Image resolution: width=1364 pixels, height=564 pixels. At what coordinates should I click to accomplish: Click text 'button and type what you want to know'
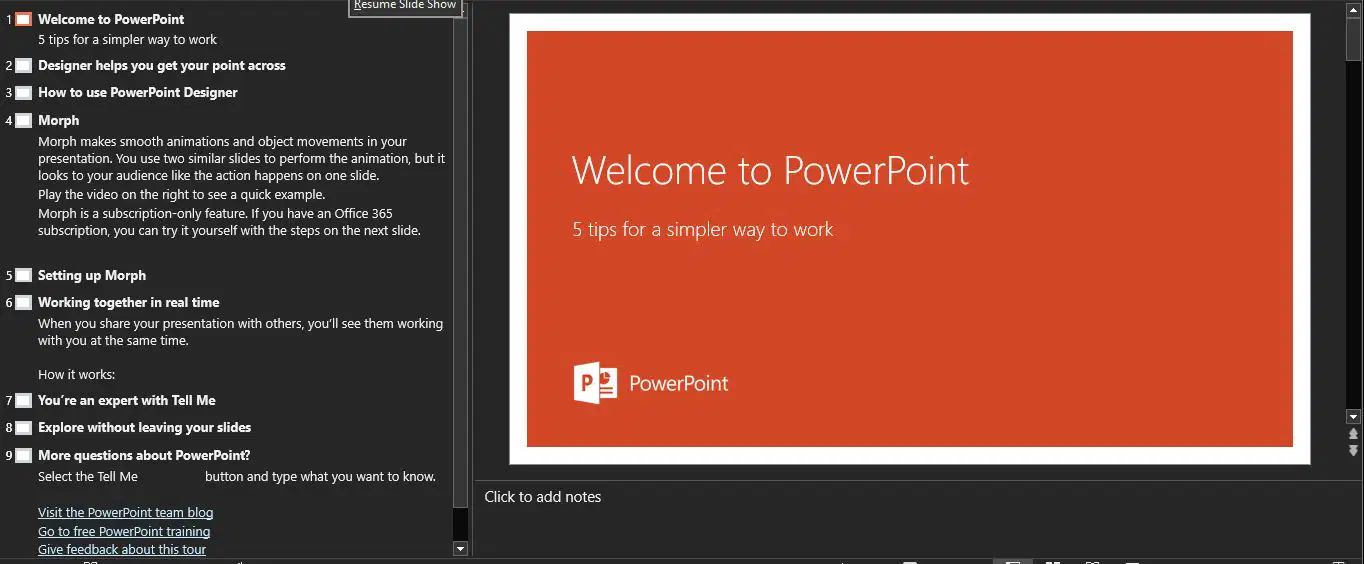point(320,477)
